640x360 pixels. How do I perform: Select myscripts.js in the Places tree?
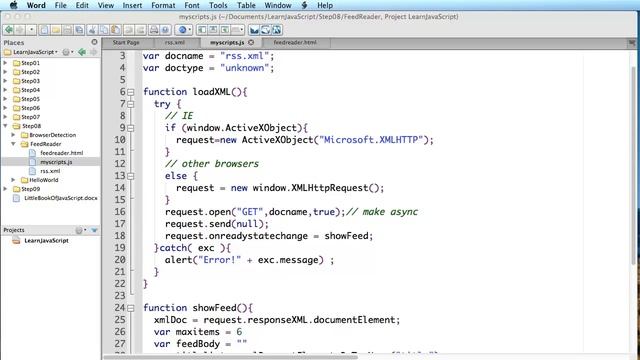coord(56,162)
